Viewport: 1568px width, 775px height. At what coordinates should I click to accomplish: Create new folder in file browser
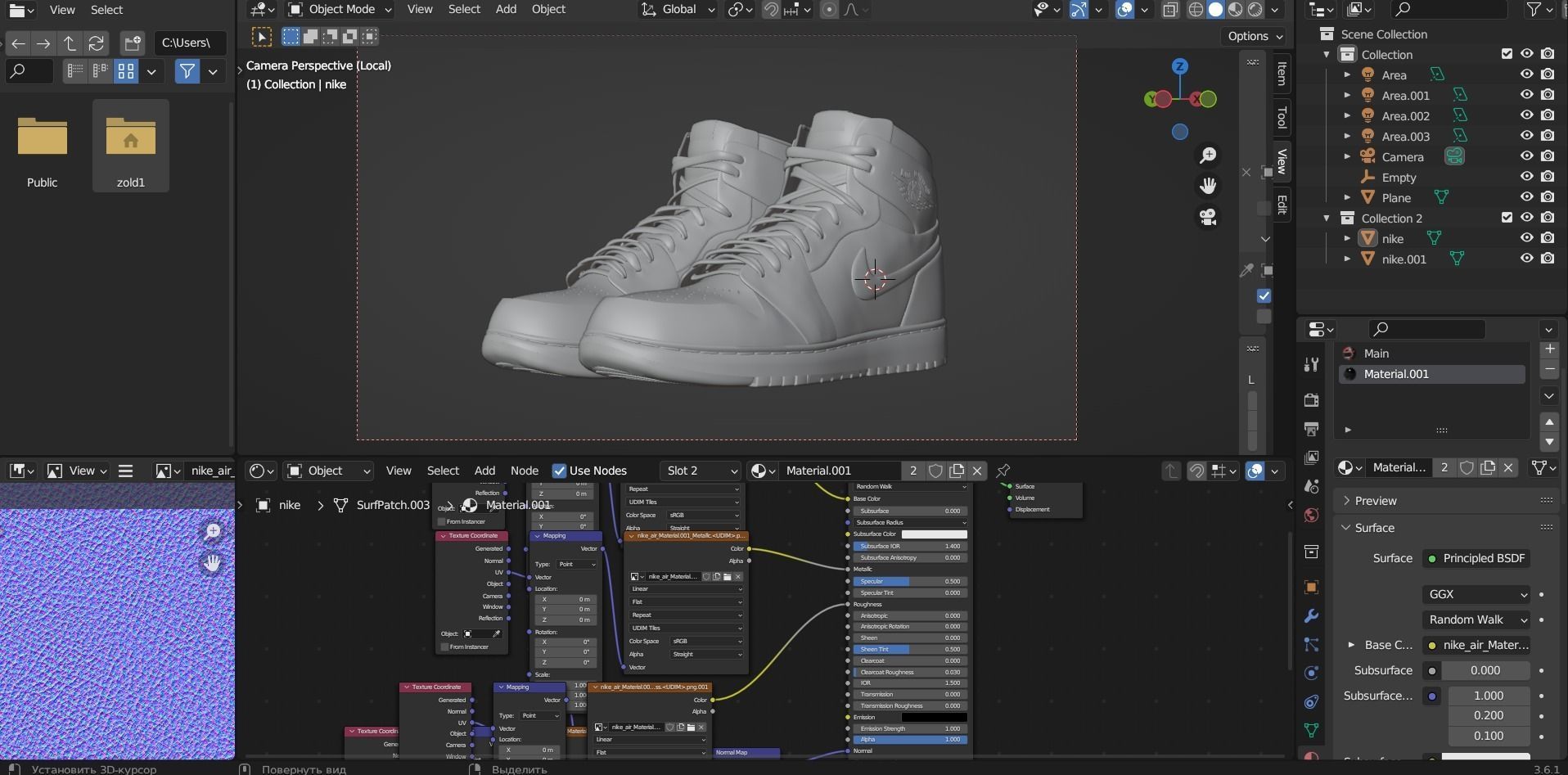pyautogui.click(x=132, y=43)
